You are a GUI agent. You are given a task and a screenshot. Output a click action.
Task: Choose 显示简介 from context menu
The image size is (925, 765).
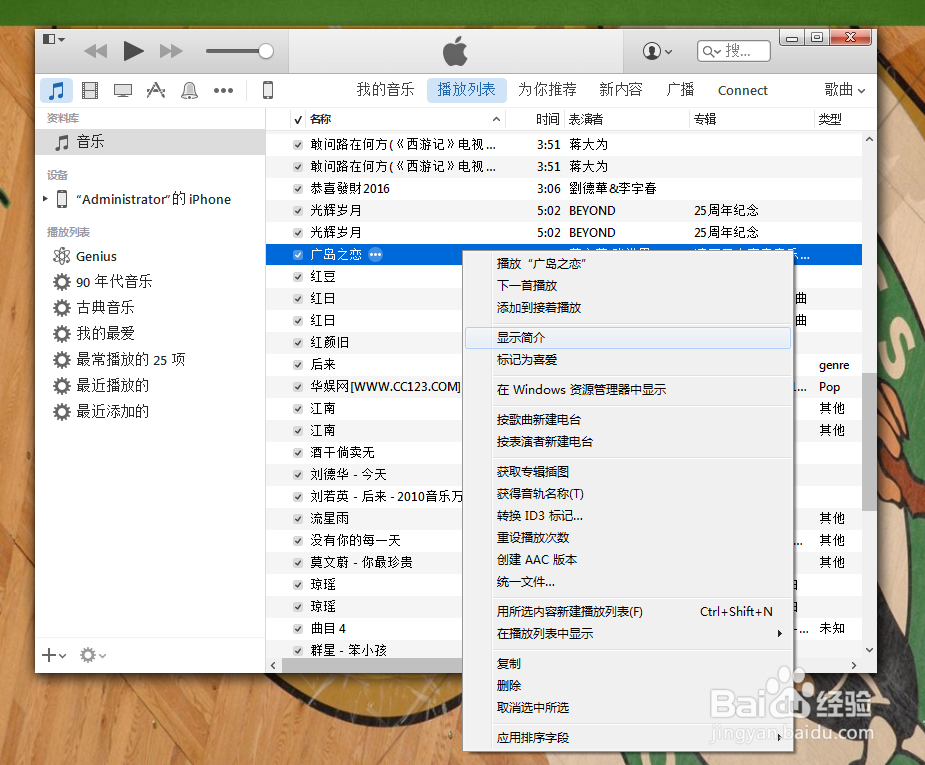(x=628, y=338)
